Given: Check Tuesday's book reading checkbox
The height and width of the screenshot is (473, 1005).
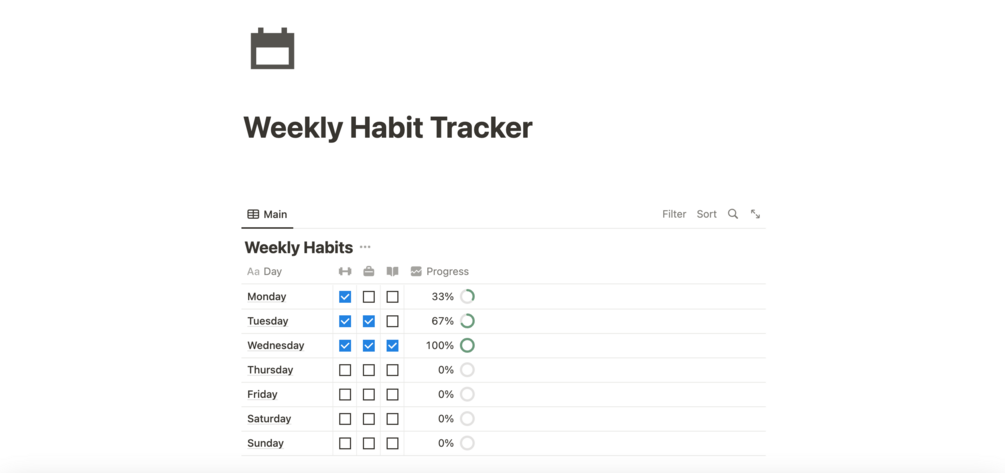Looking at the screenshot, I should pos(392,321).
